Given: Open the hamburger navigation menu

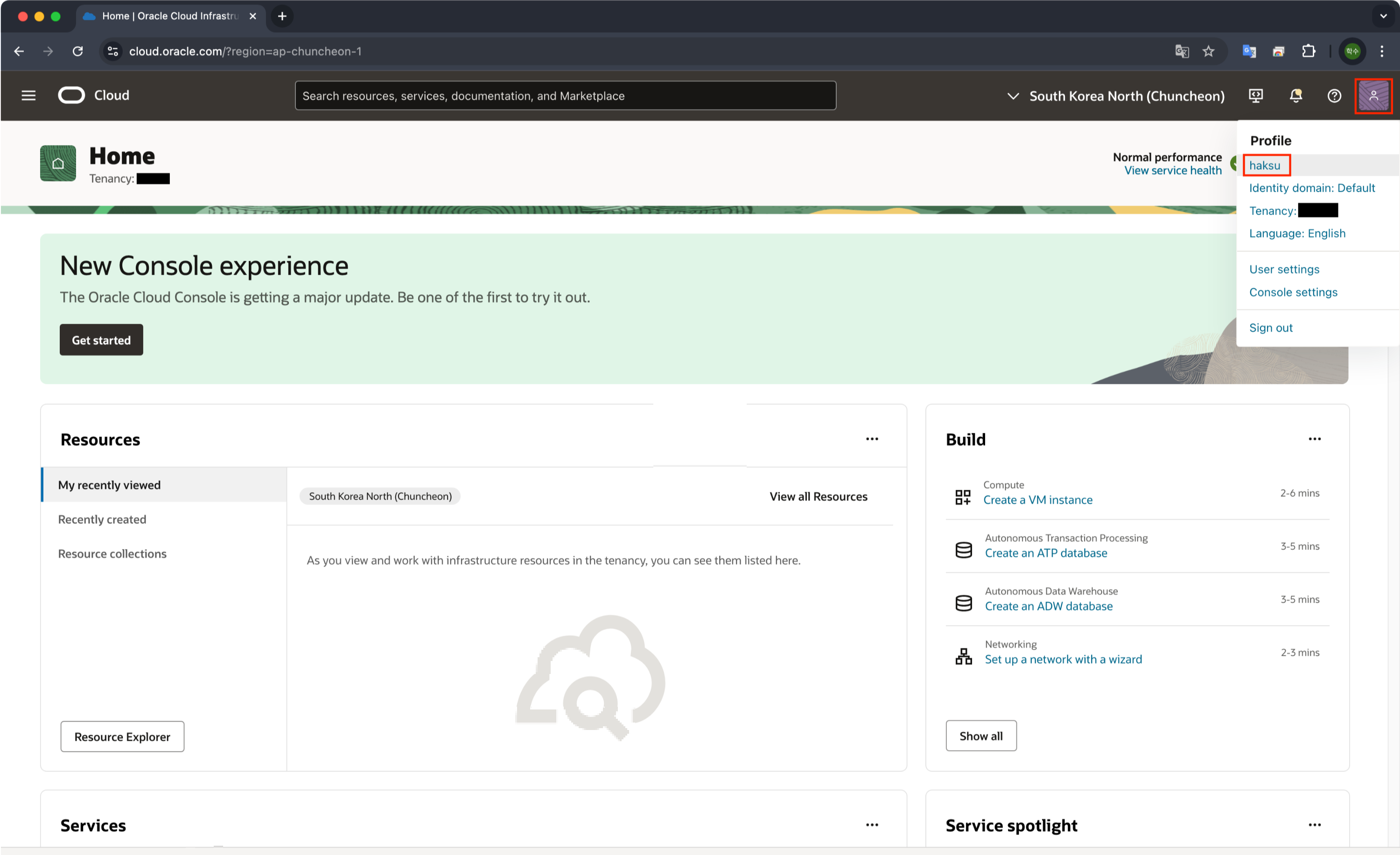Looking at the screenshot, I should click(x=28, y=95).
